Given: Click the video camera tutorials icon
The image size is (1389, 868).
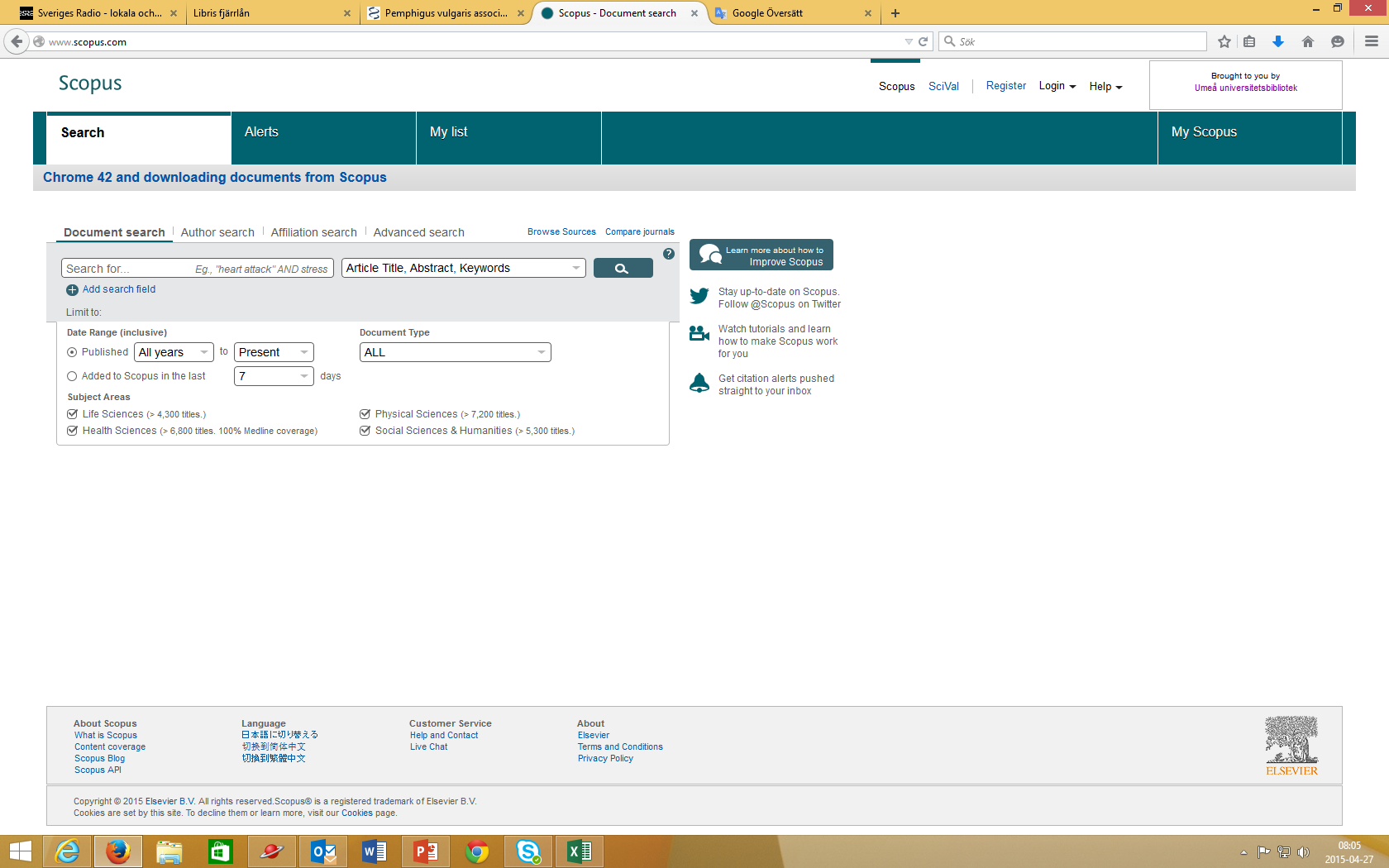Looking at the screenshot, I should [699, 333].
